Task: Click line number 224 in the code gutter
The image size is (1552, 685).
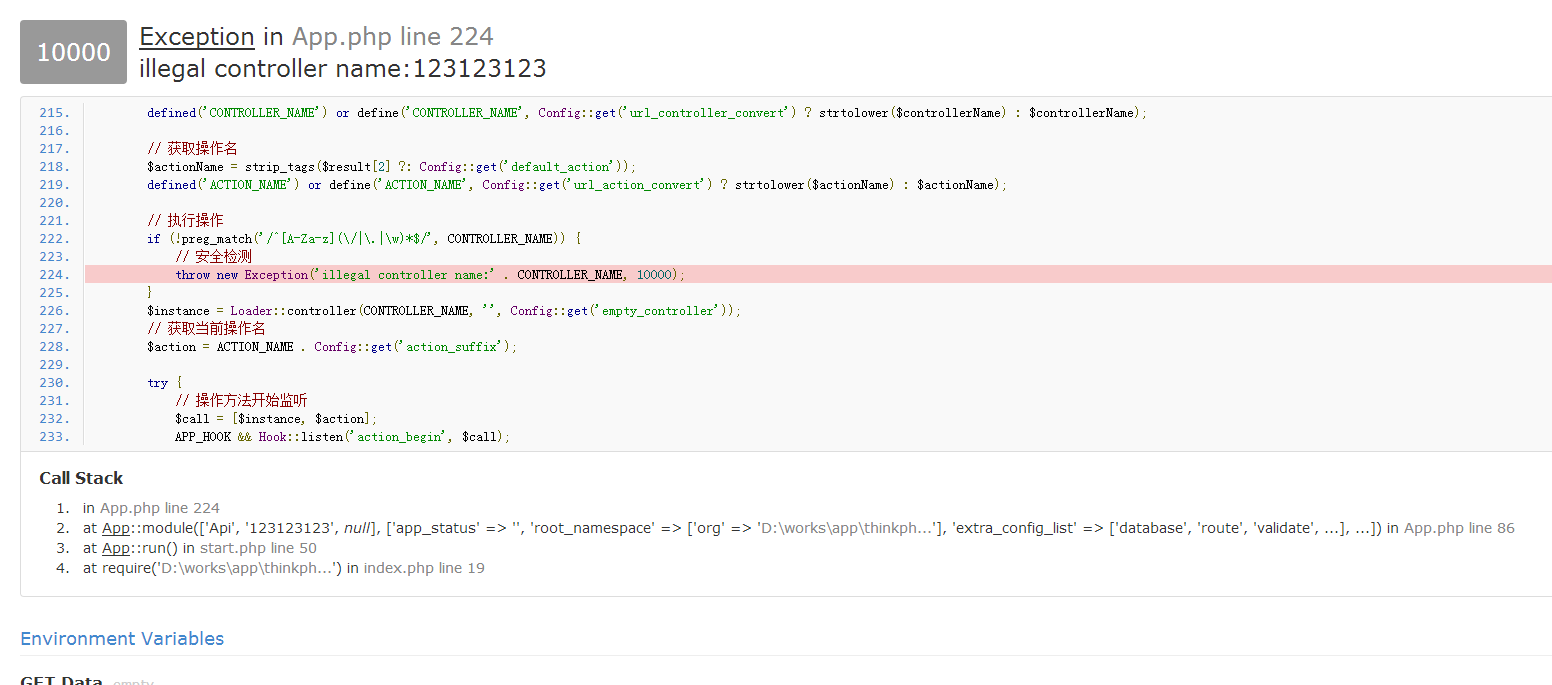Action: coord(54,275)
